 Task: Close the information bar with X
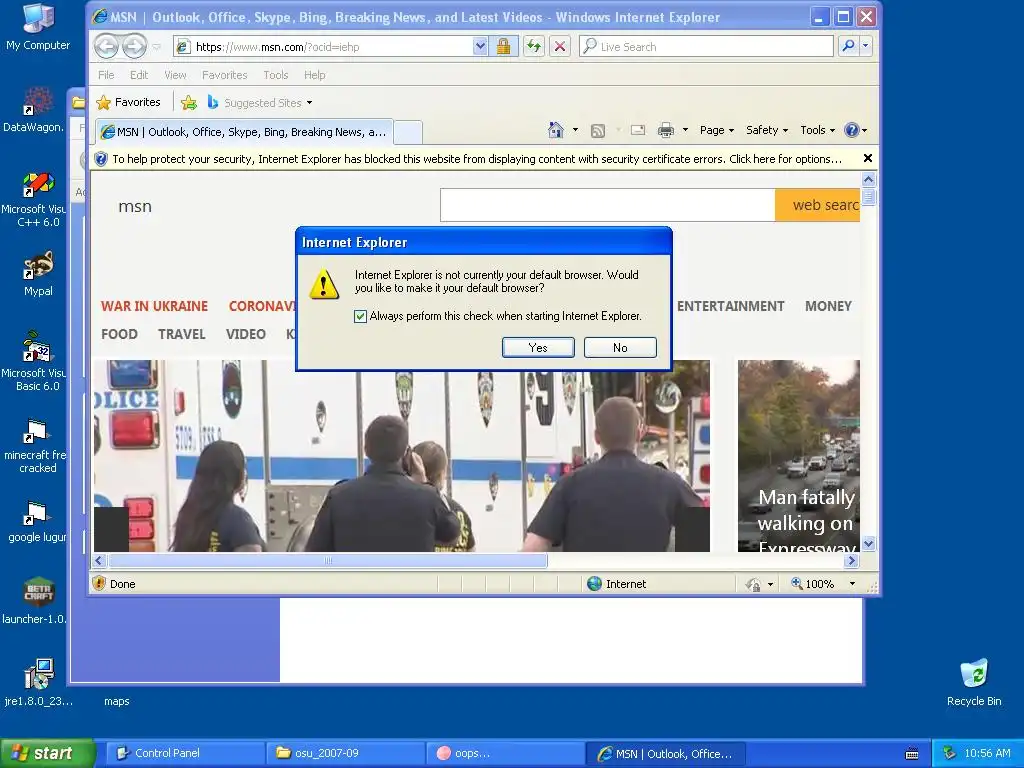[x=868, y=158]
